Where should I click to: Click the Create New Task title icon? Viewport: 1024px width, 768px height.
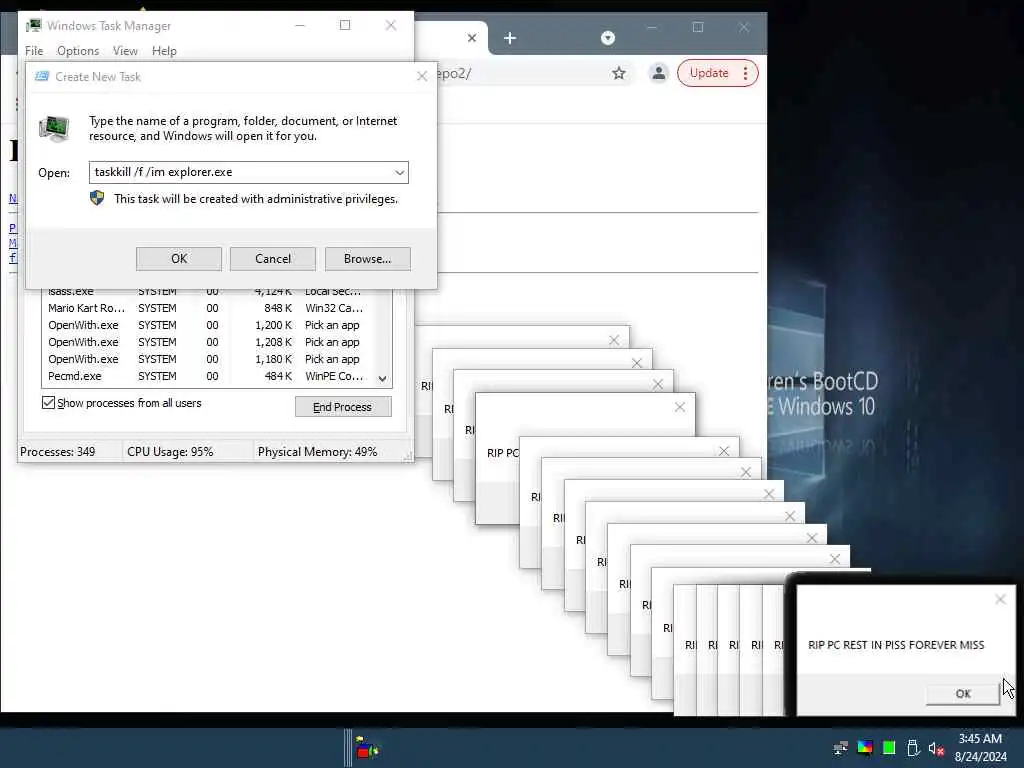42,76
